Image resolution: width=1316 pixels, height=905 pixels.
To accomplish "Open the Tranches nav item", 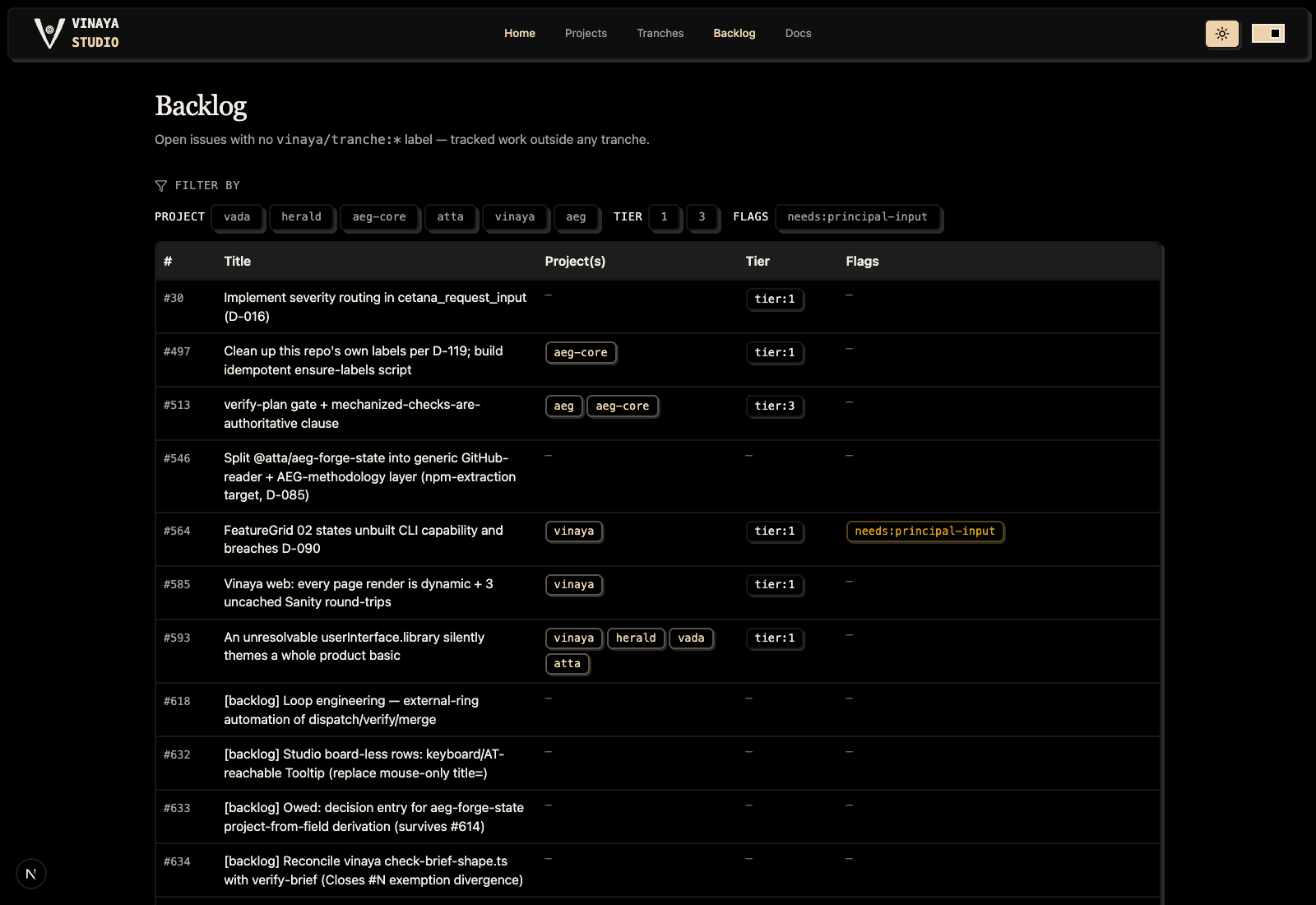I will (660, 33).
